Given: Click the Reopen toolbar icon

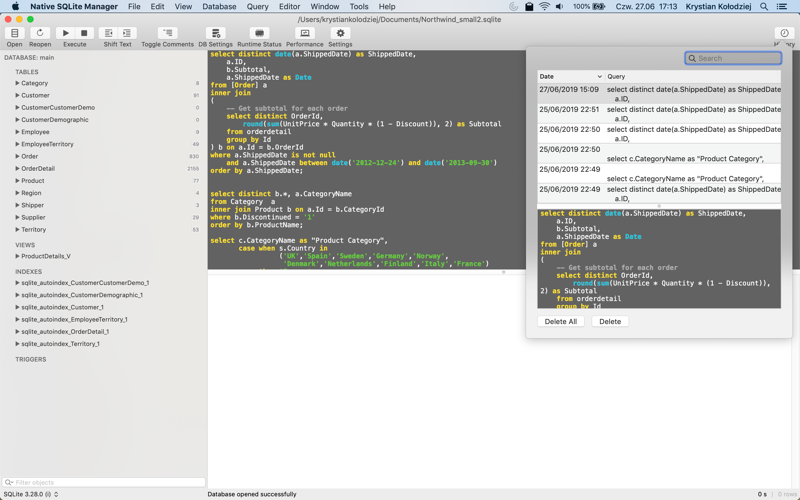Looking at the screenshot, I should 40,34.
